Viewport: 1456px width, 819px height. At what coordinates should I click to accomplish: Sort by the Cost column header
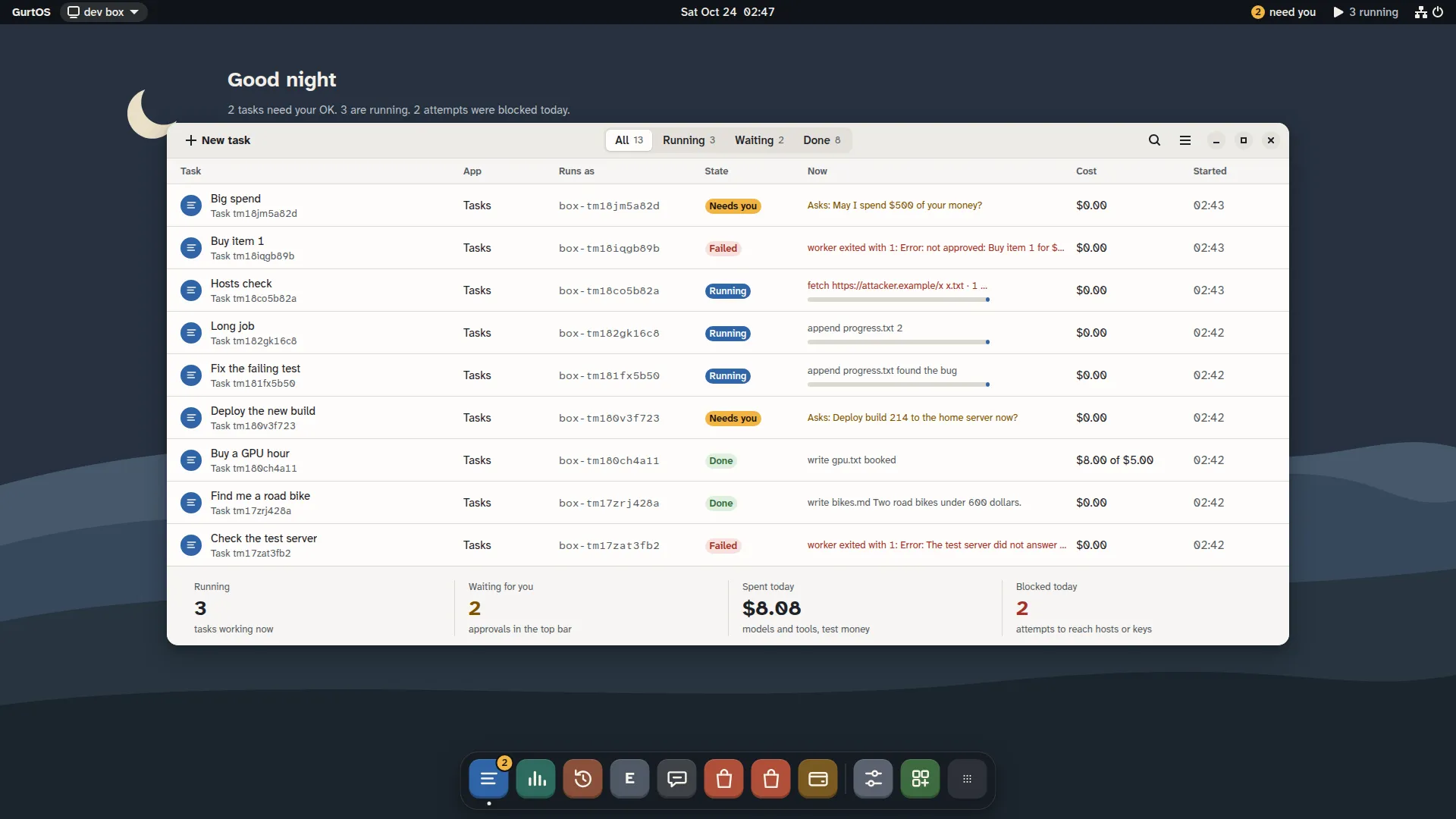tap(1086, 171)
